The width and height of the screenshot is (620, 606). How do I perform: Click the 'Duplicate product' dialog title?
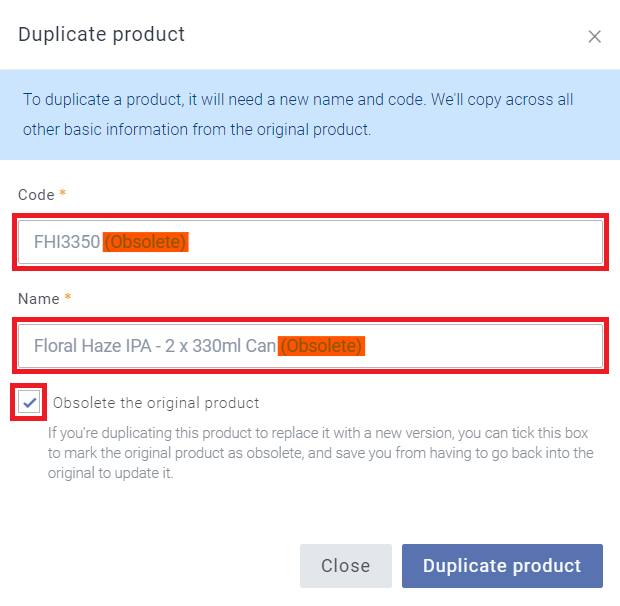[101, 34]
